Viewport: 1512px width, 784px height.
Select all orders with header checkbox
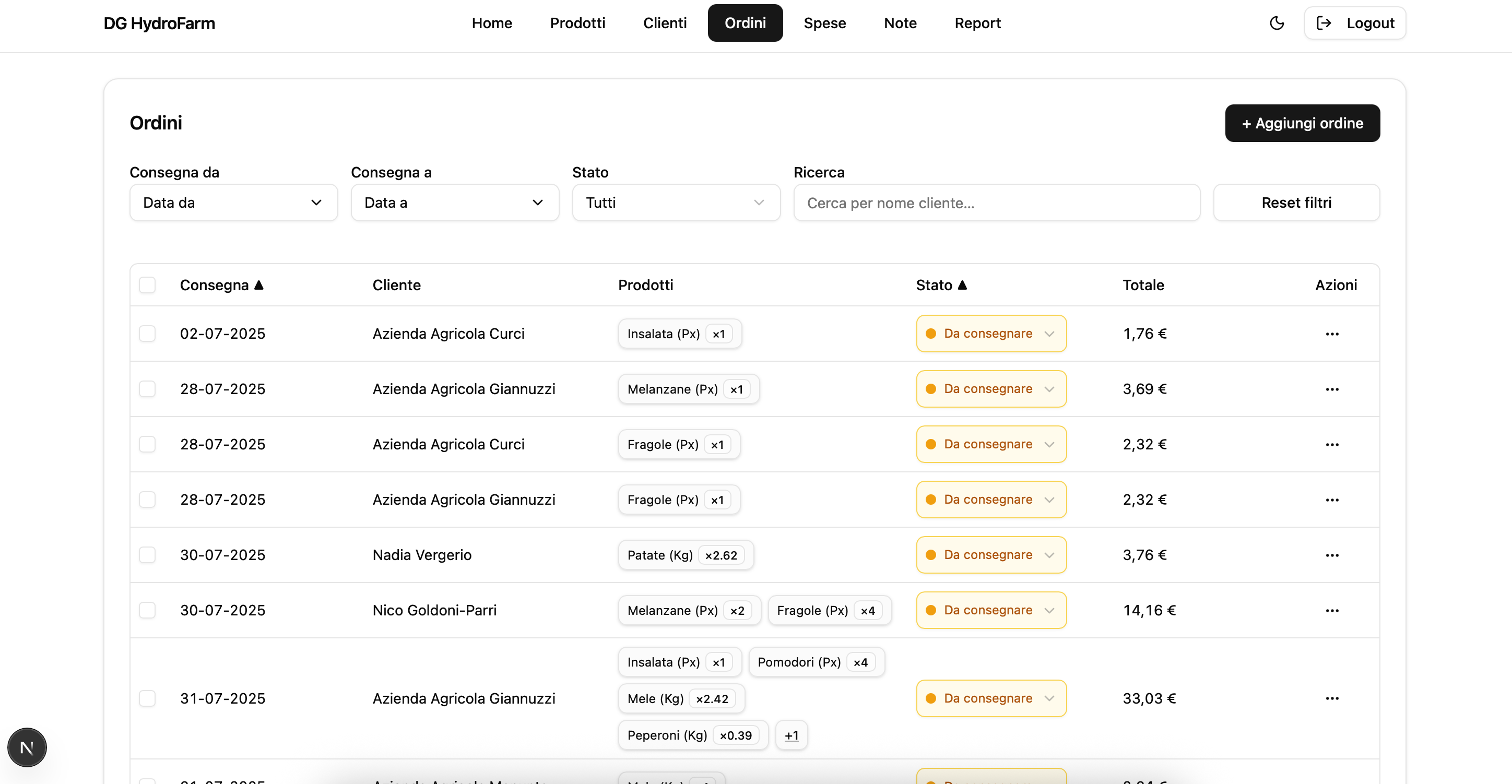point(147,285)
